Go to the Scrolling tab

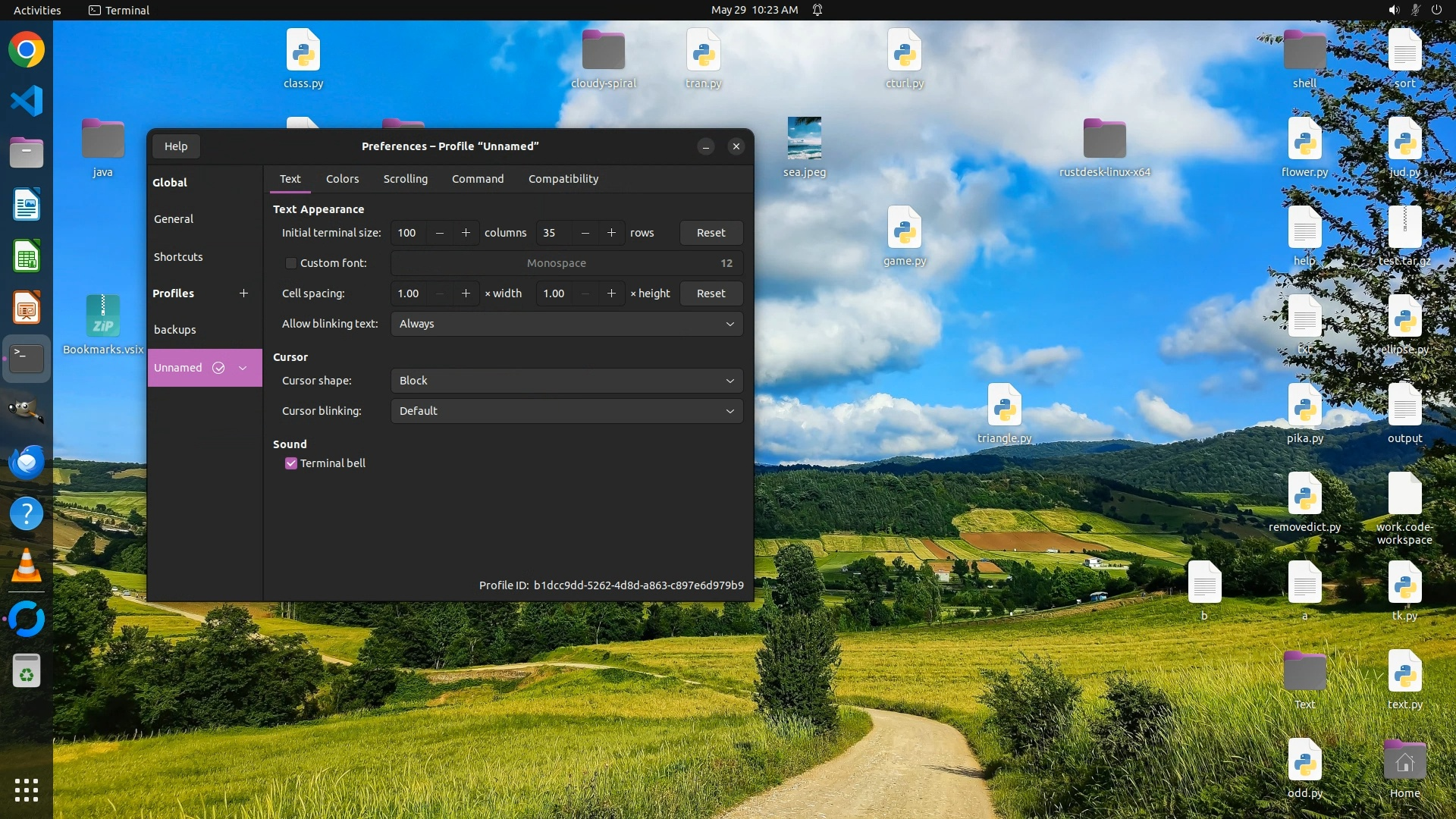point(405,179)
